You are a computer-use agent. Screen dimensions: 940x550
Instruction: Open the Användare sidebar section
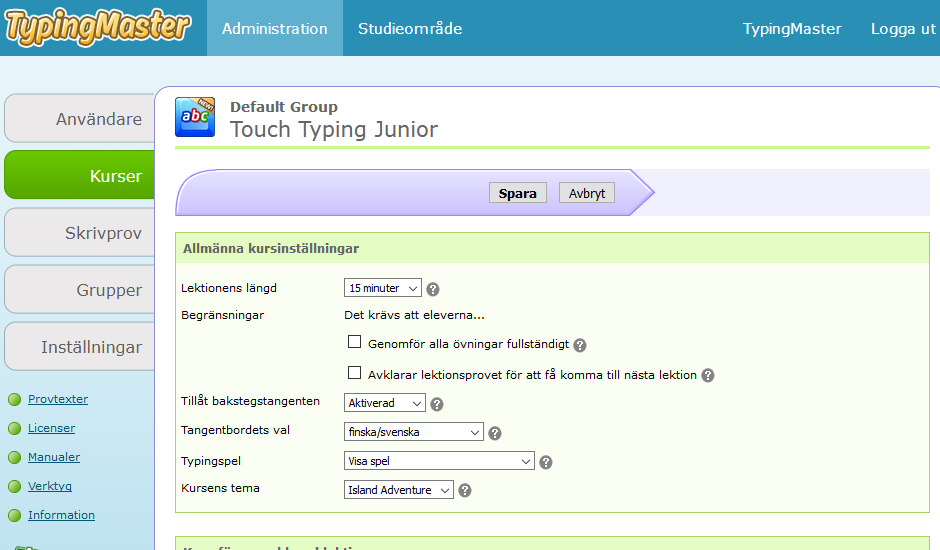(x=80, y=119)
